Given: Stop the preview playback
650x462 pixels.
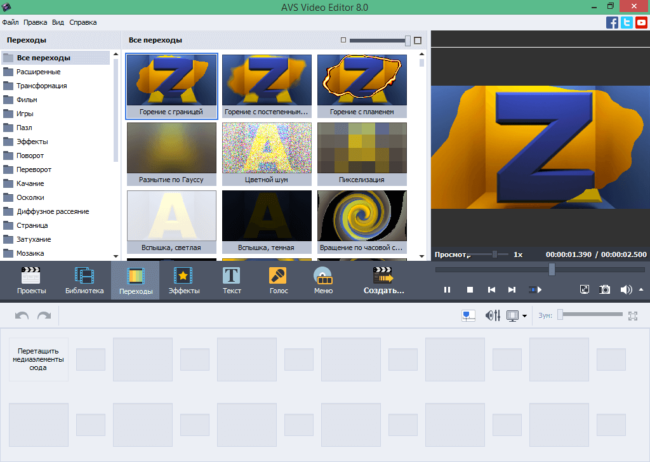Looking at the screenshot, I should pos(470,290).
